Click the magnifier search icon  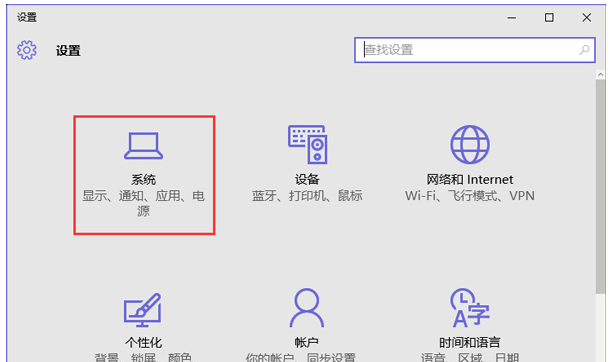pos(584,50)
